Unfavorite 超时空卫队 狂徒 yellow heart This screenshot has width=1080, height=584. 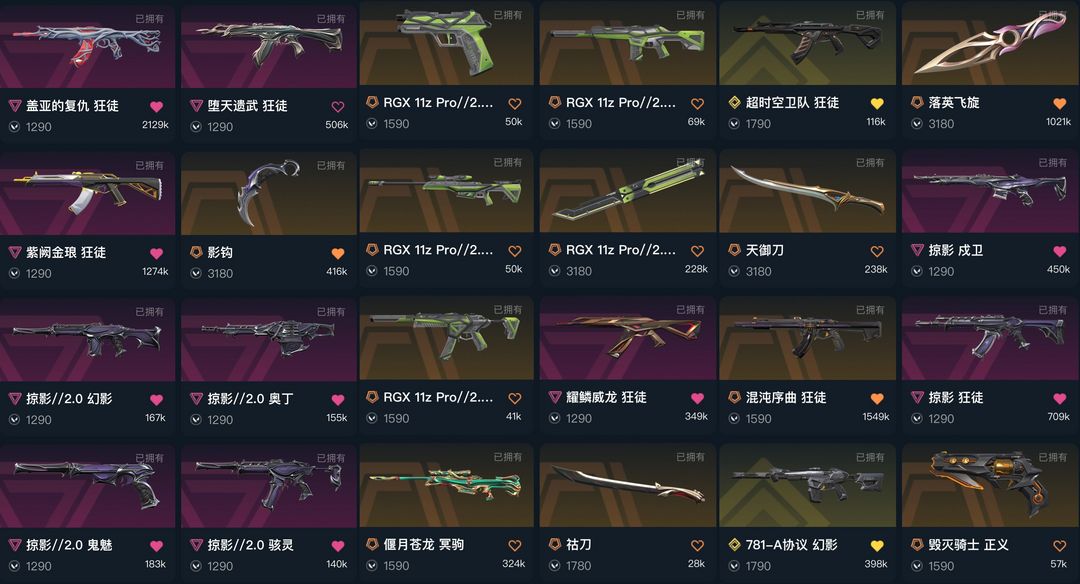877,103
